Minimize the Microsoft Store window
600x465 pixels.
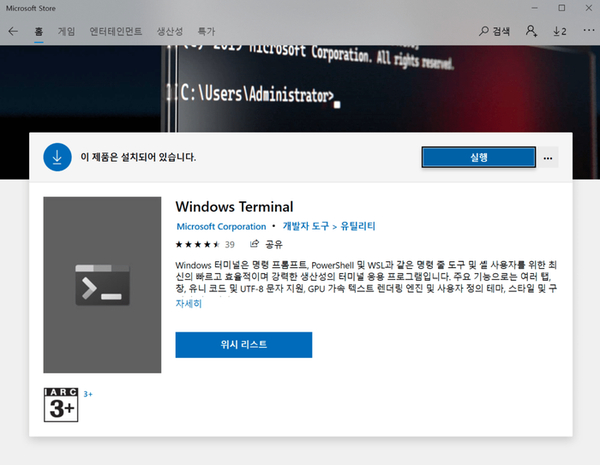535,8
